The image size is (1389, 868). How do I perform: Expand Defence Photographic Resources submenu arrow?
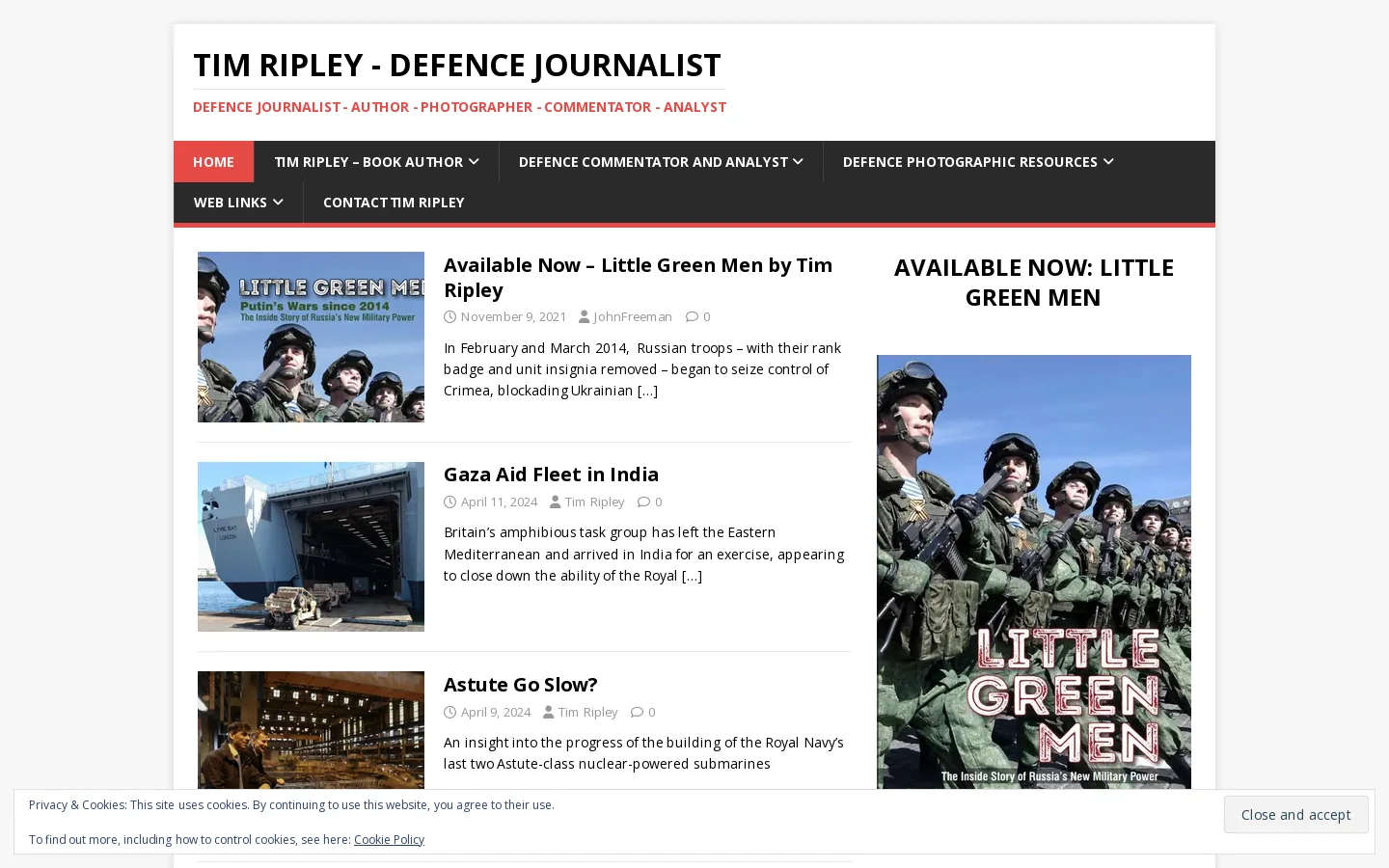pyautogui.click(x=1108, y=162)
